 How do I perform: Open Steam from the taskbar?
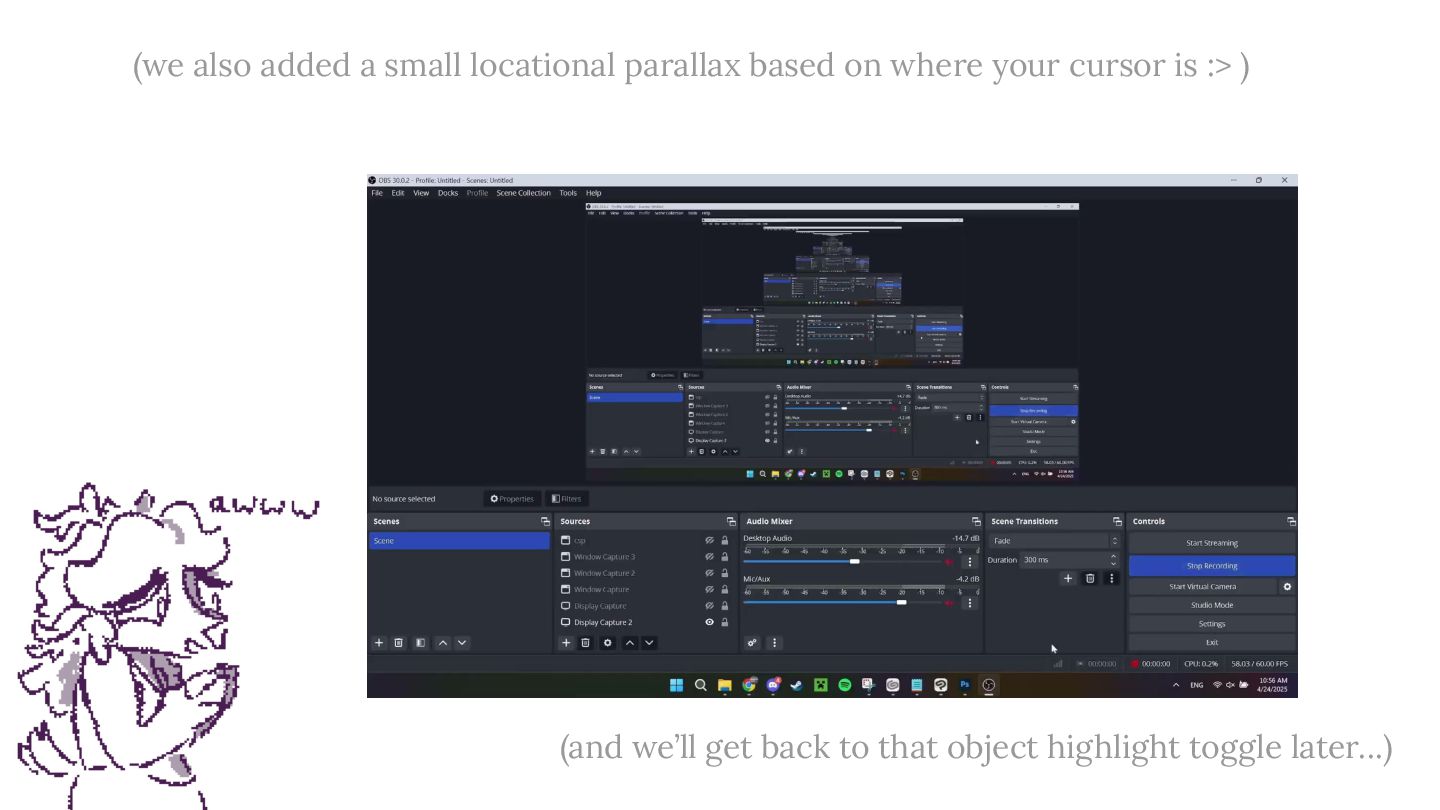click(x=797, y=685)
